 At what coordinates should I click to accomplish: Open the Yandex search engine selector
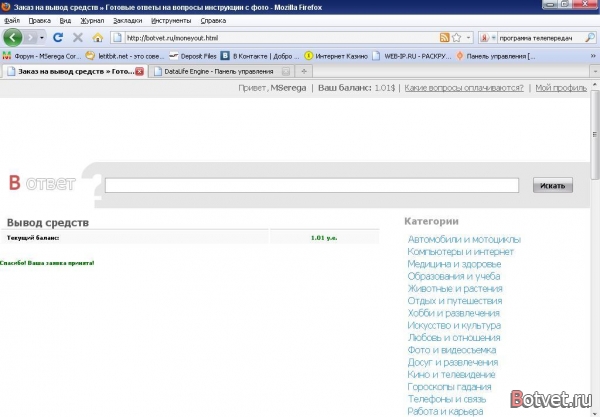pos(488,37)
